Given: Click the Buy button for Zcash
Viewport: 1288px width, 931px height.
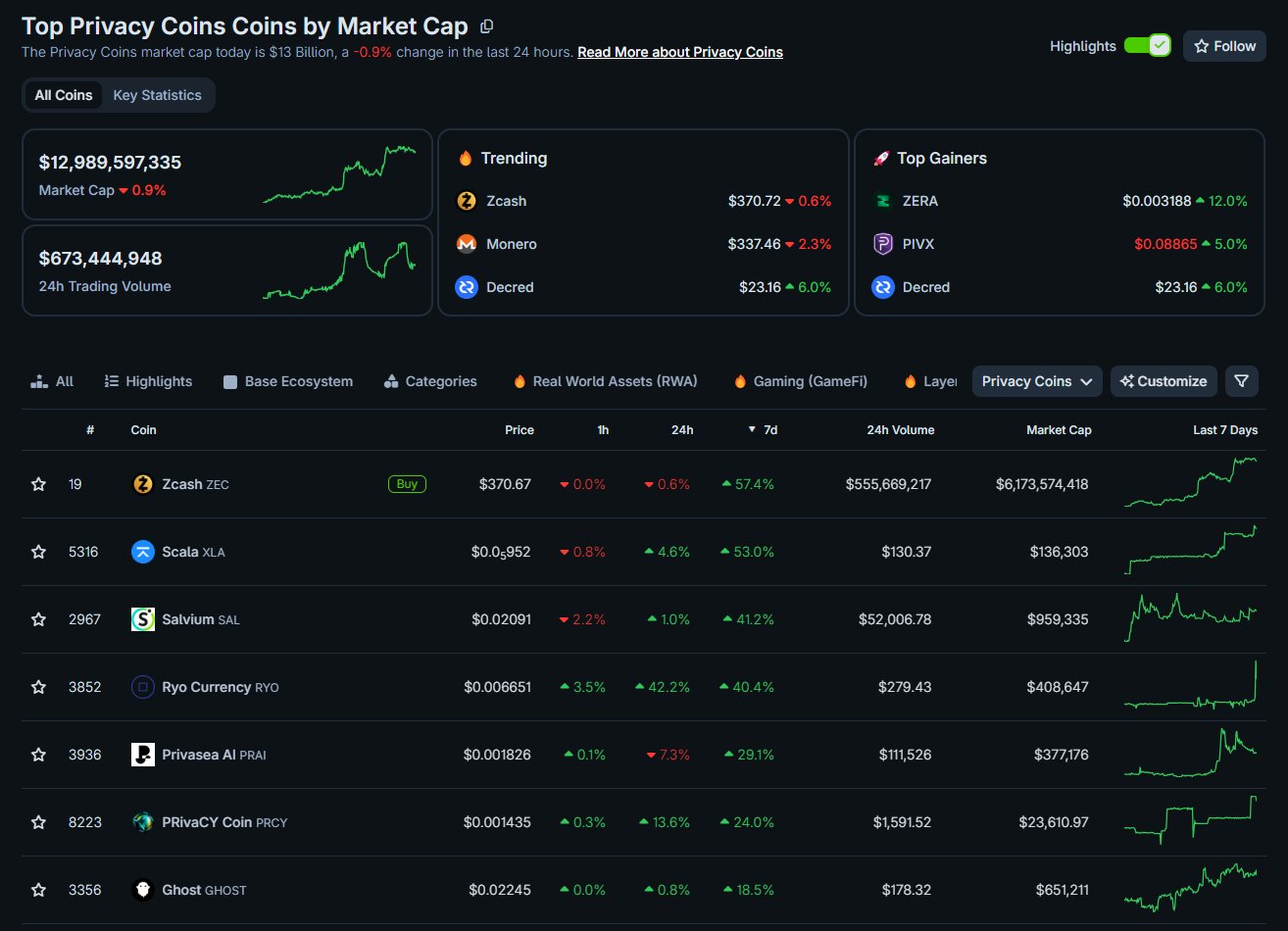Looking at the screenshot, I should 407,484.
